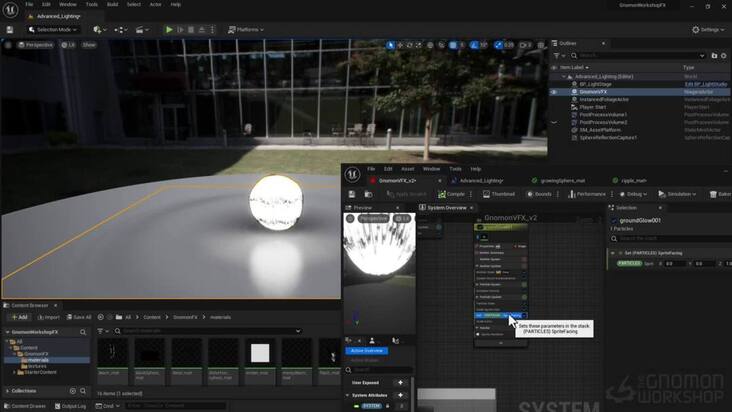Select the white material thumbnail in Content Browser
Viewport: 732px width, 412px height.
click(260, 353)
